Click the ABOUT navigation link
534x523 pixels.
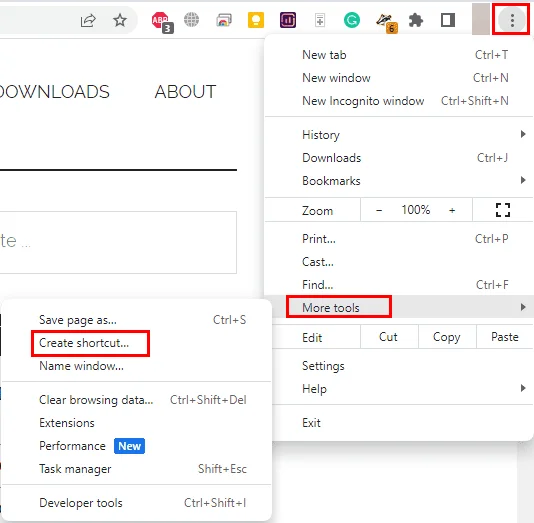click(x=185, y=92)
